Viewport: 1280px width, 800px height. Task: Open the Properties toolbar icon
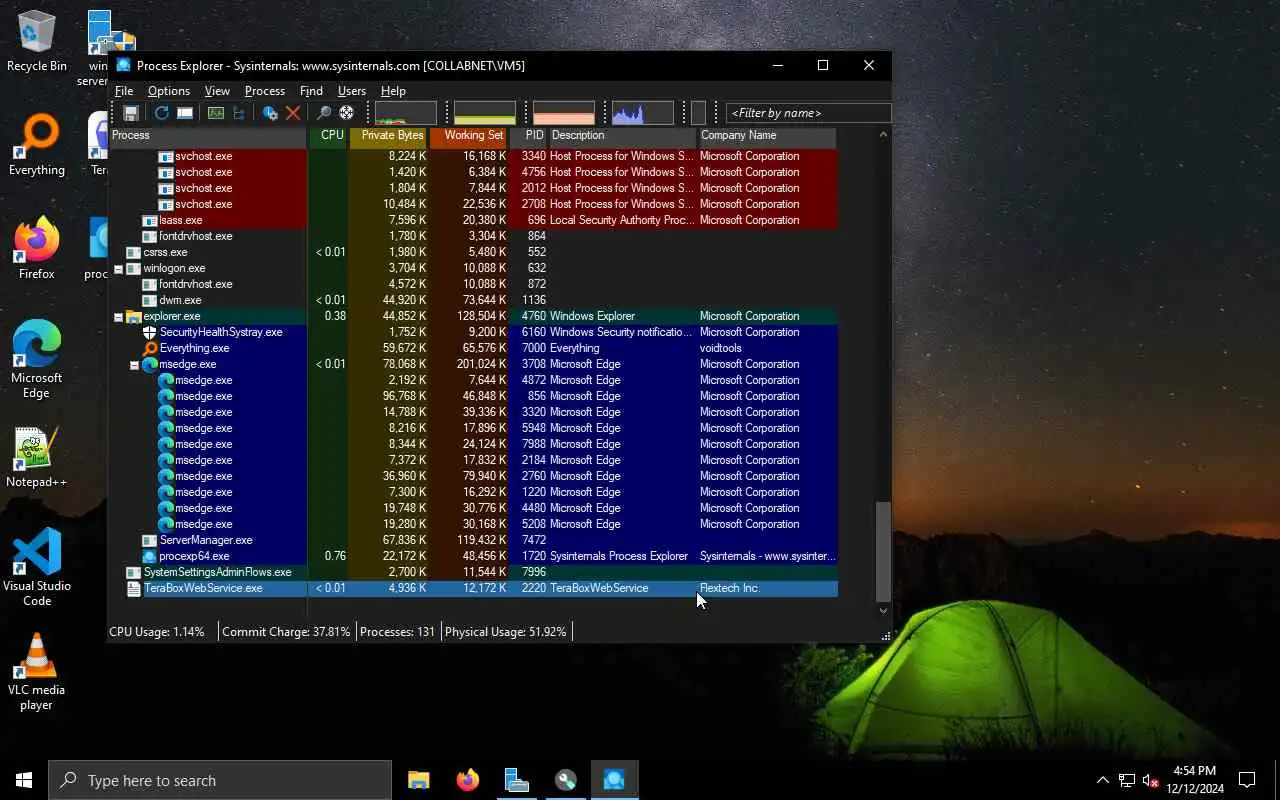[x=270, y=113]
